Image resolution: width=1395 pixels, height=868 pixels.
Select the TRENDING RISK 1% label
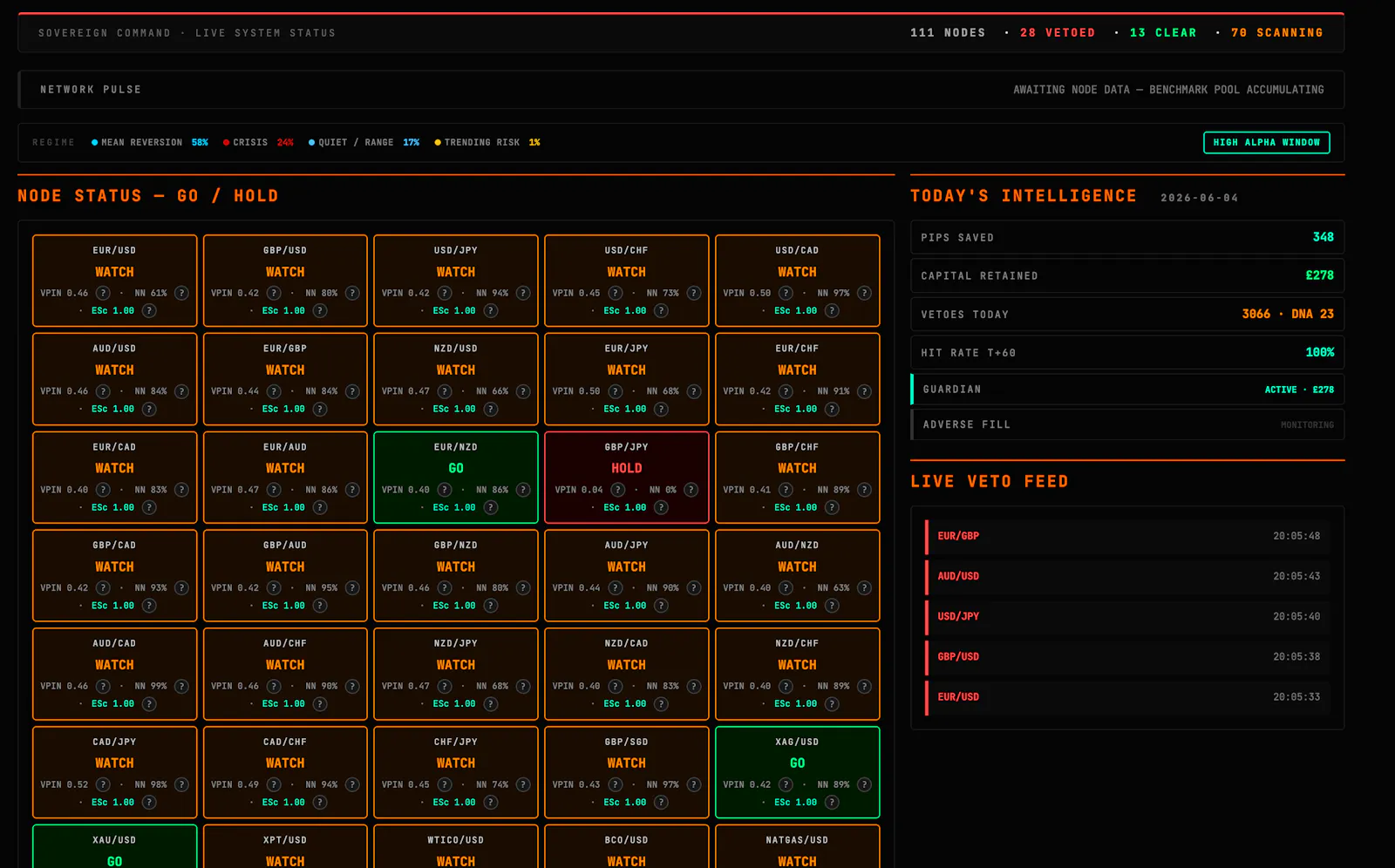487,142
